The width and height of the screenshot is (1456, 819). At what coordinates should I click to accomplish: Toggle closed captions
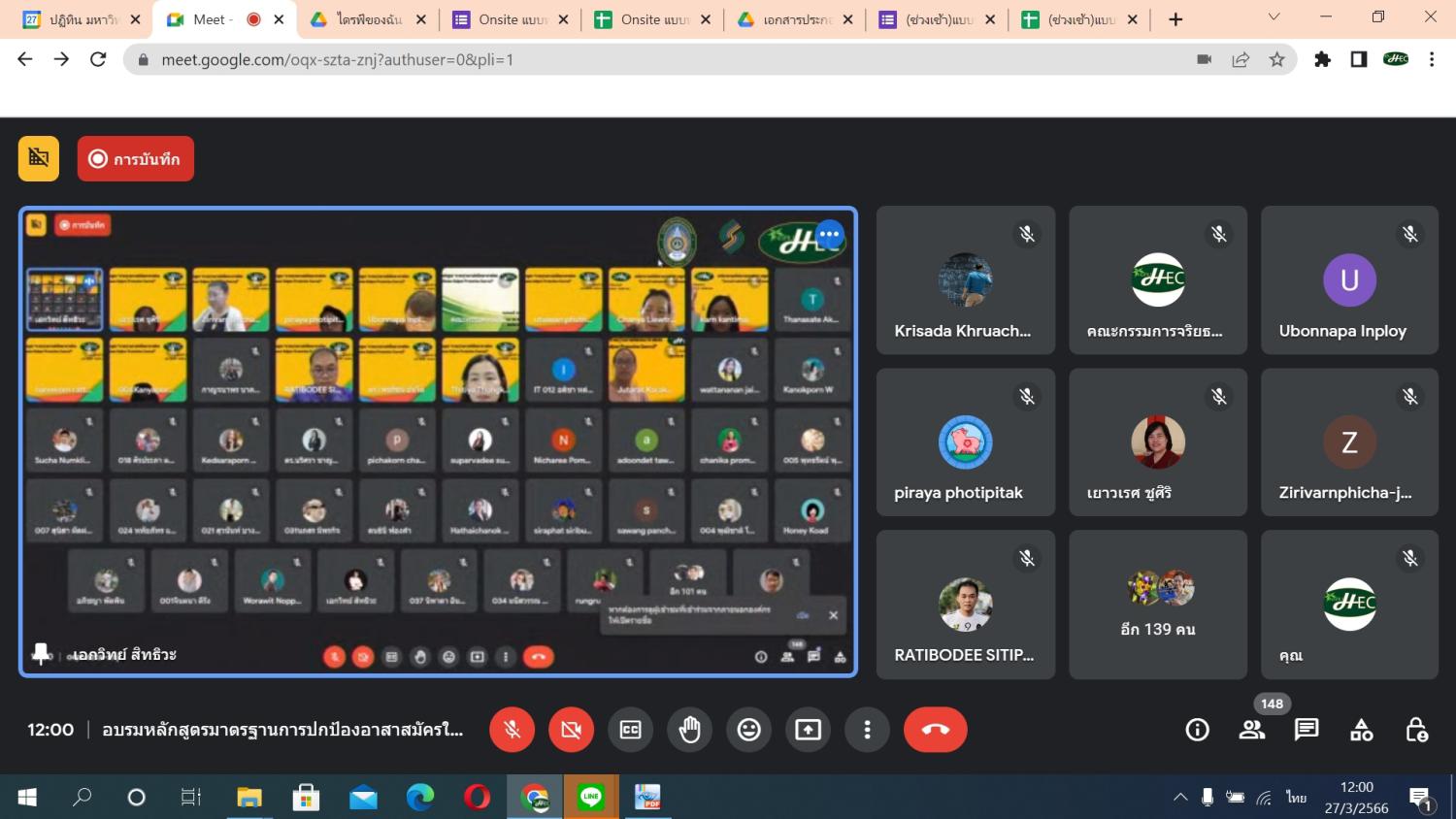[630, 730]
